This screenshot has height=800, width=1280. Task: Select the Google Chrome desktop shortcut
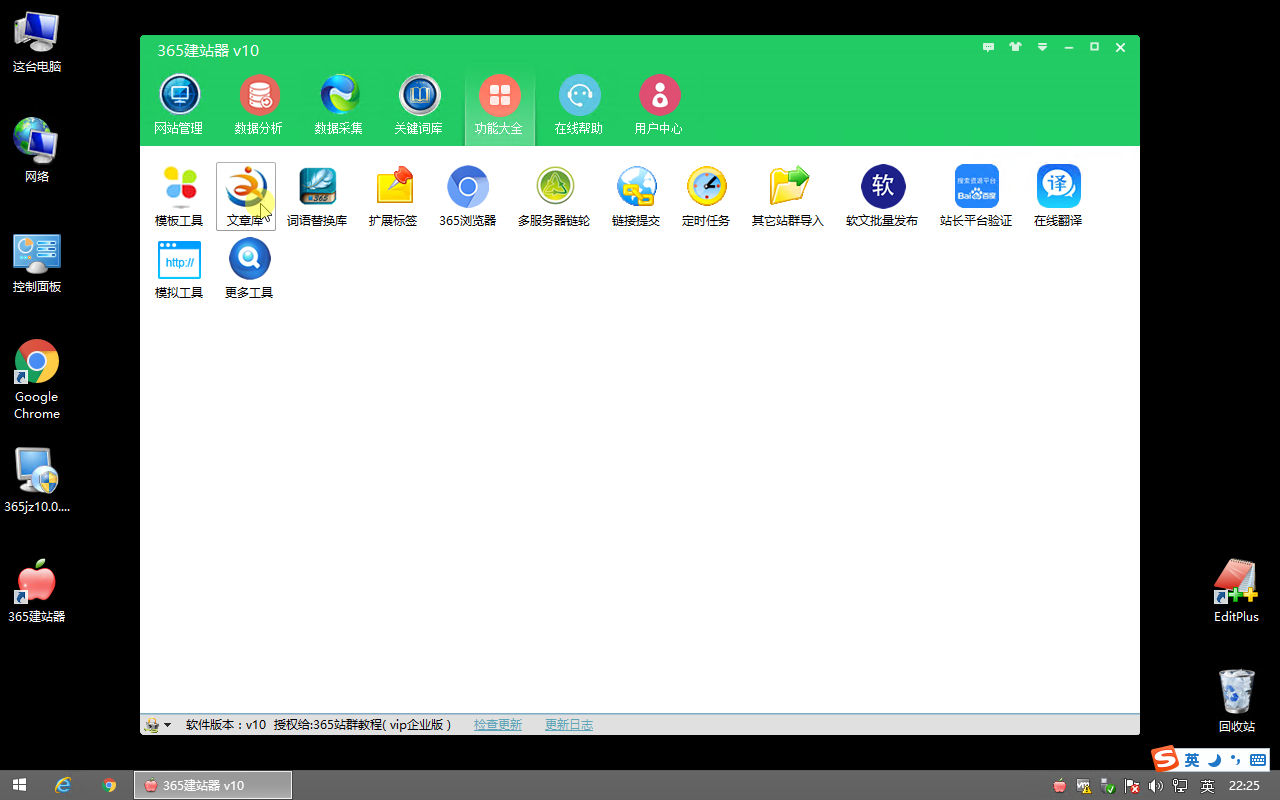pyautogui.click(x=37, y=380)
